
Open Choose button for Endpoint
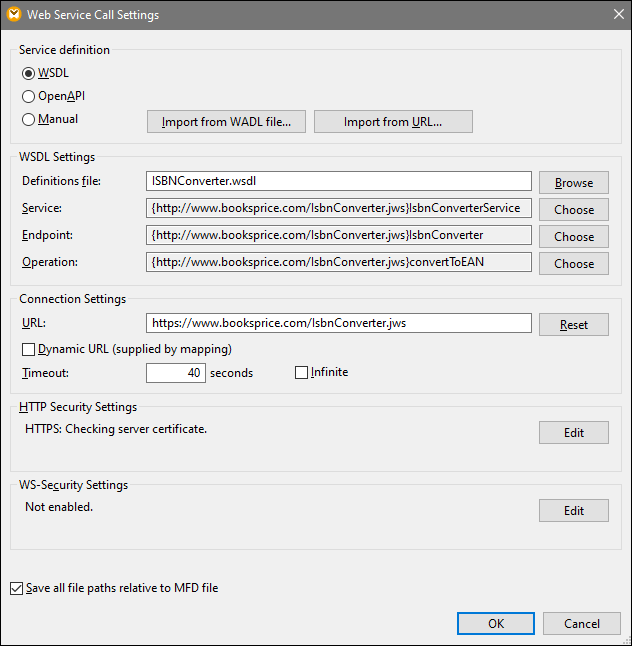point(573,237)
